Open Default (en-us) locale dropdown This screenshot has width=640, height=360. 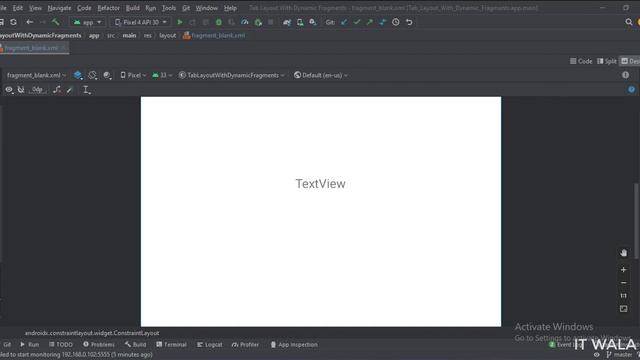pyautogui.click(x=321, y=75)
